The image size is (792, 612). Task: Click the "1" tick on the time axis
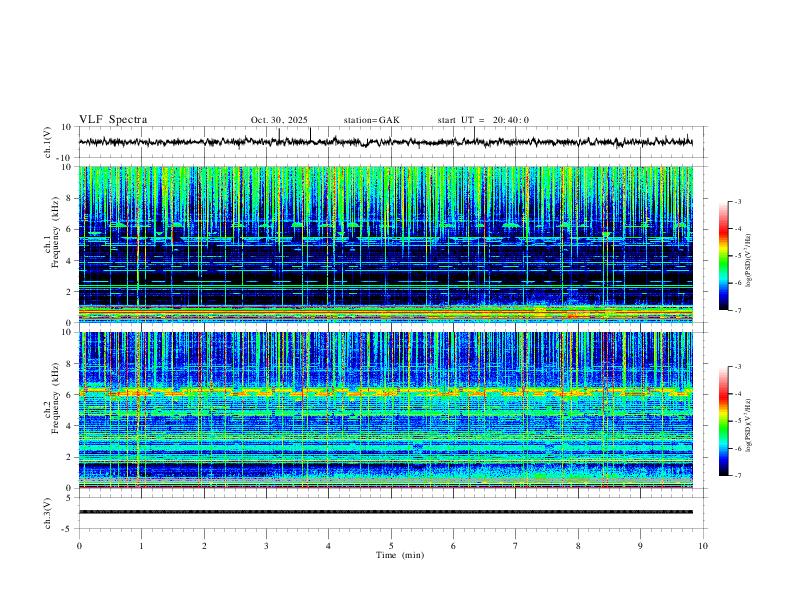click(x=141, y=546)
